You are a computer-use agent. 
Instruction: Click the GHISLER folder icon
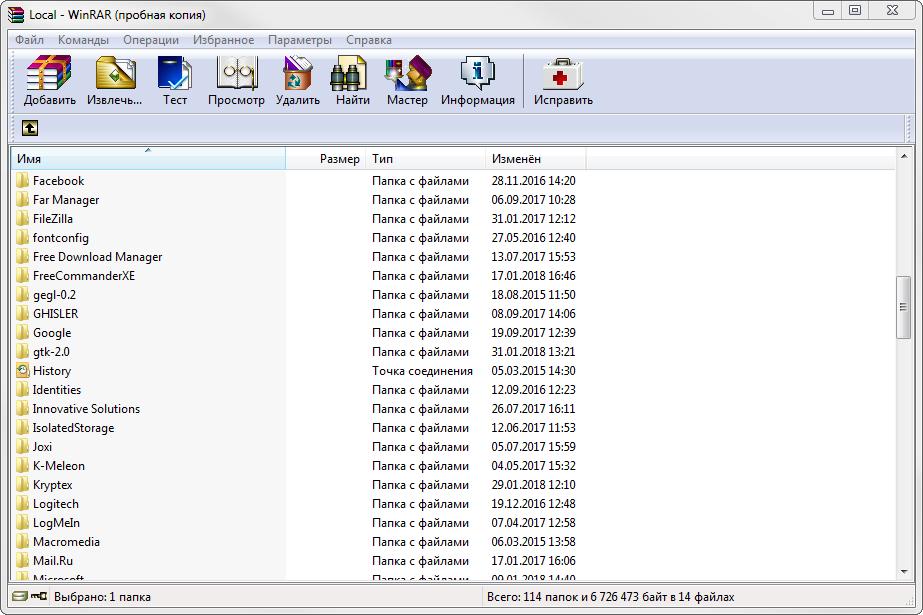pos(22,314)
